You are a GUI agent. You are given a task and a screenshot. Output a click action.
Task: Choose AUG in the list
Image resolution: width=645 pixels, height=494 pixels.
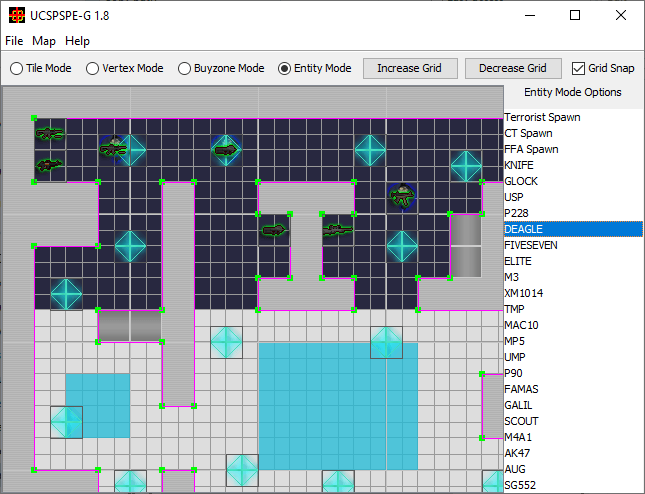[x=573, y=469]
